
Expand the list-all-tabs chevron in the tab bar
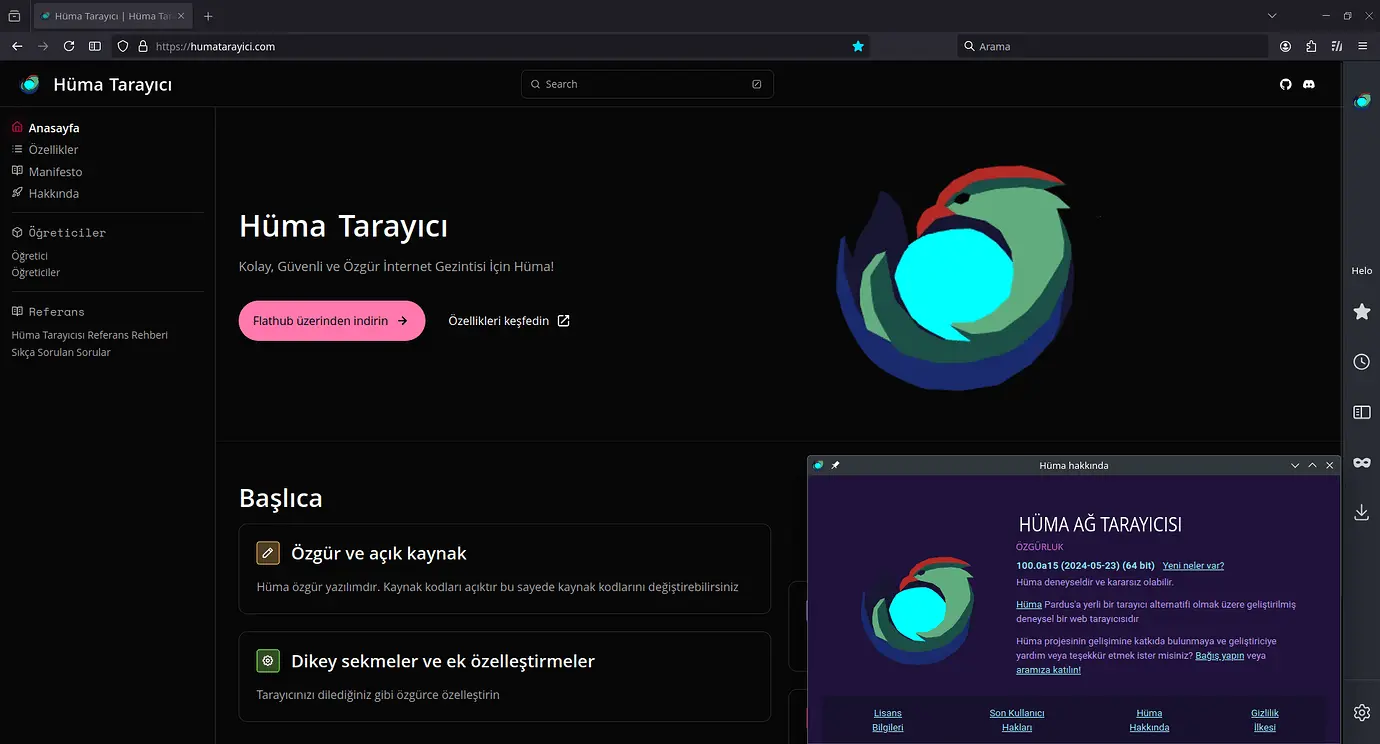pos(1272,16)
